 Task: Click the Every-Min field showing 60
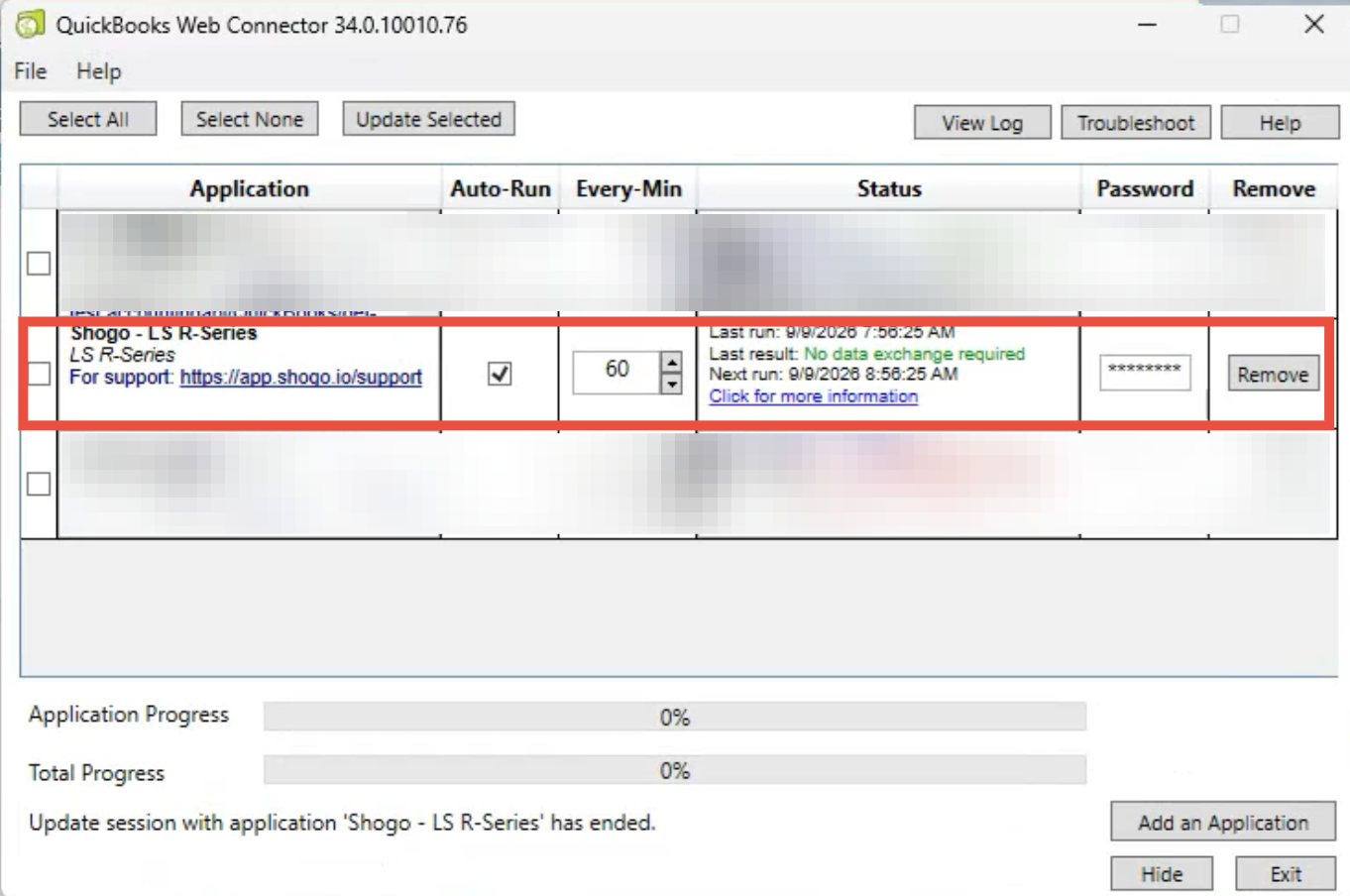click(618, 372)
